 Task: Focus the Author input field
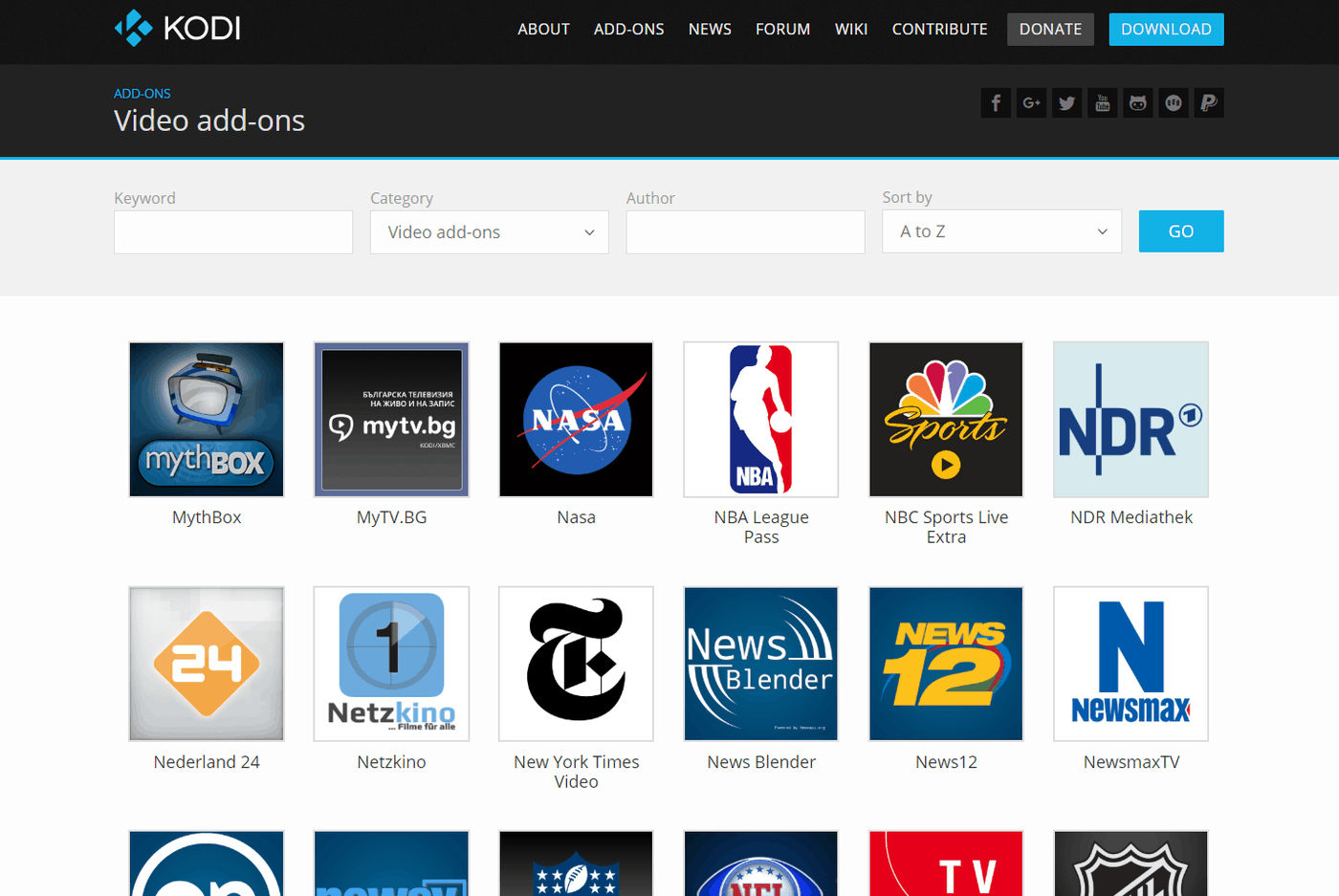[745, 232]
